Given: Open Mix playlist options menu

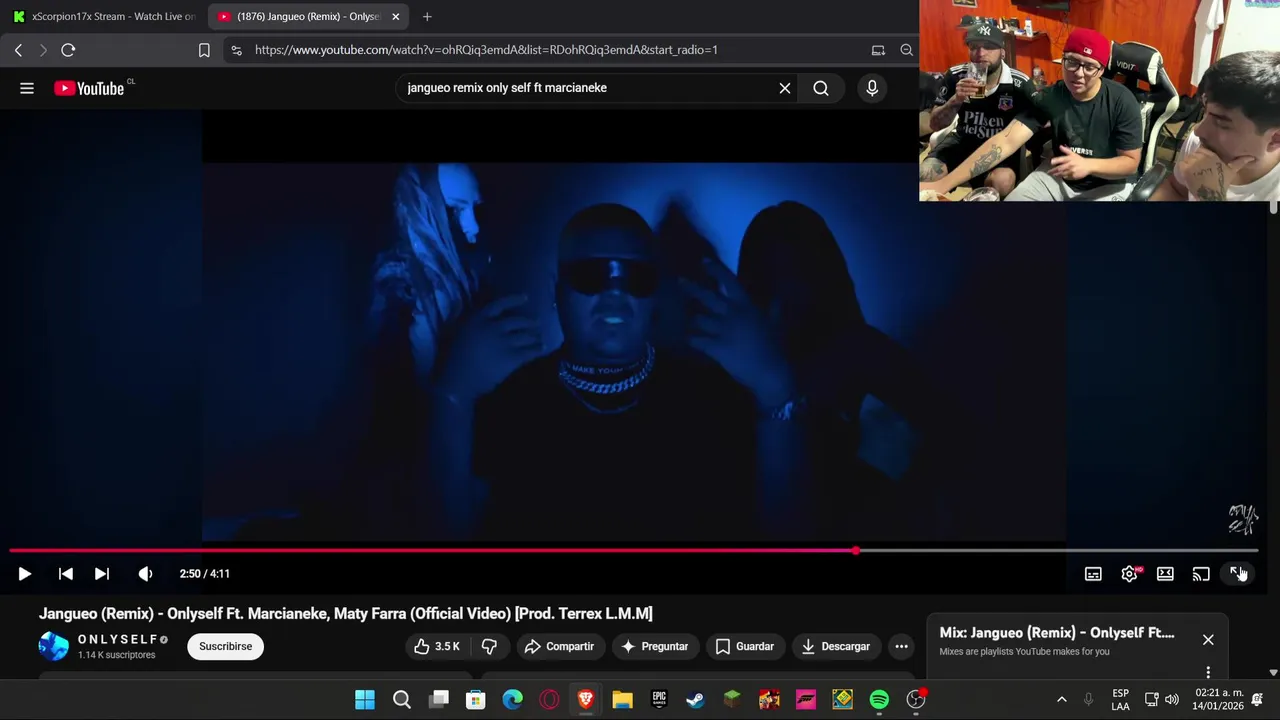Looking at the screenshot, I should (1208, 672).
